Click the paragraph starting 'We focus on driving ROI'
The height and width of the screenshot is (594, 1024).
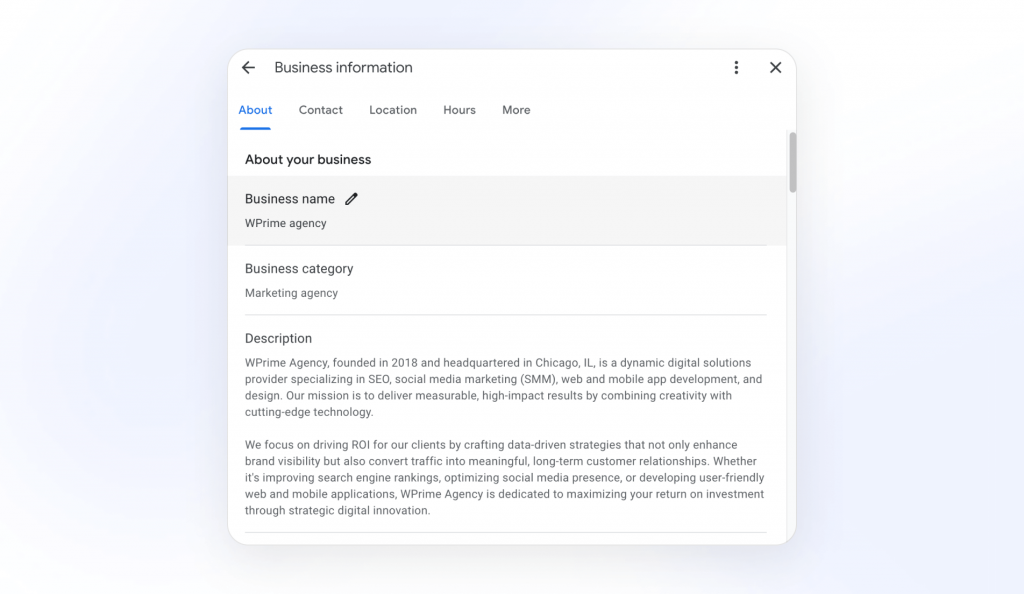pos(504,477)
